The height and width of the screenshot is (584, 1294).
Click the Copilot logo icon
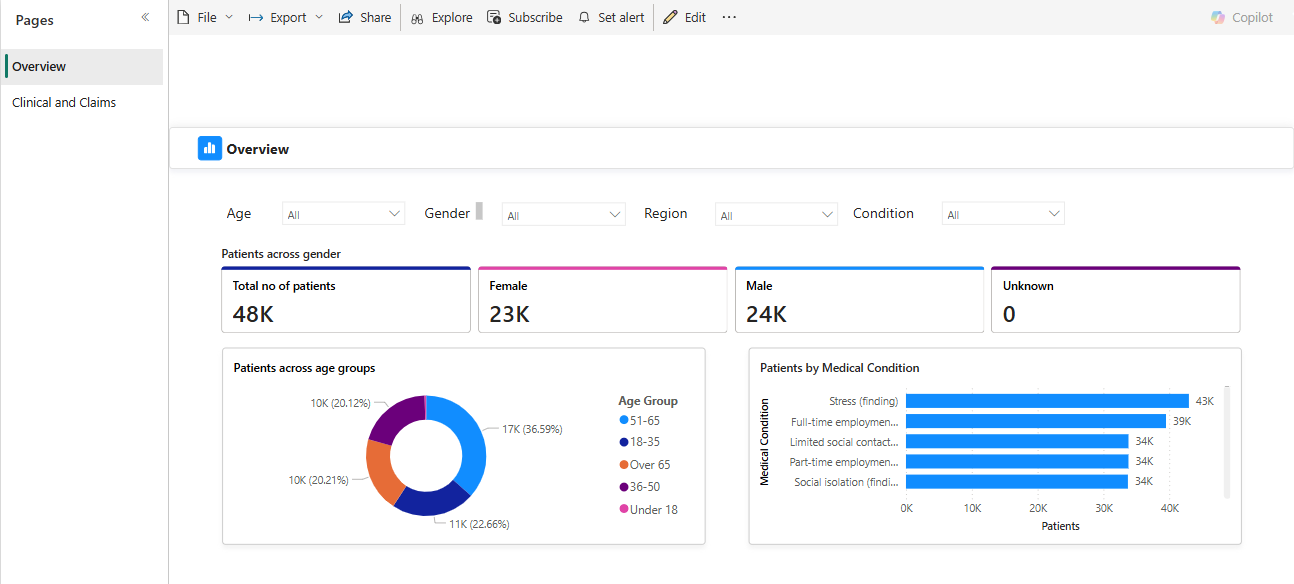tap(1218, 17)
